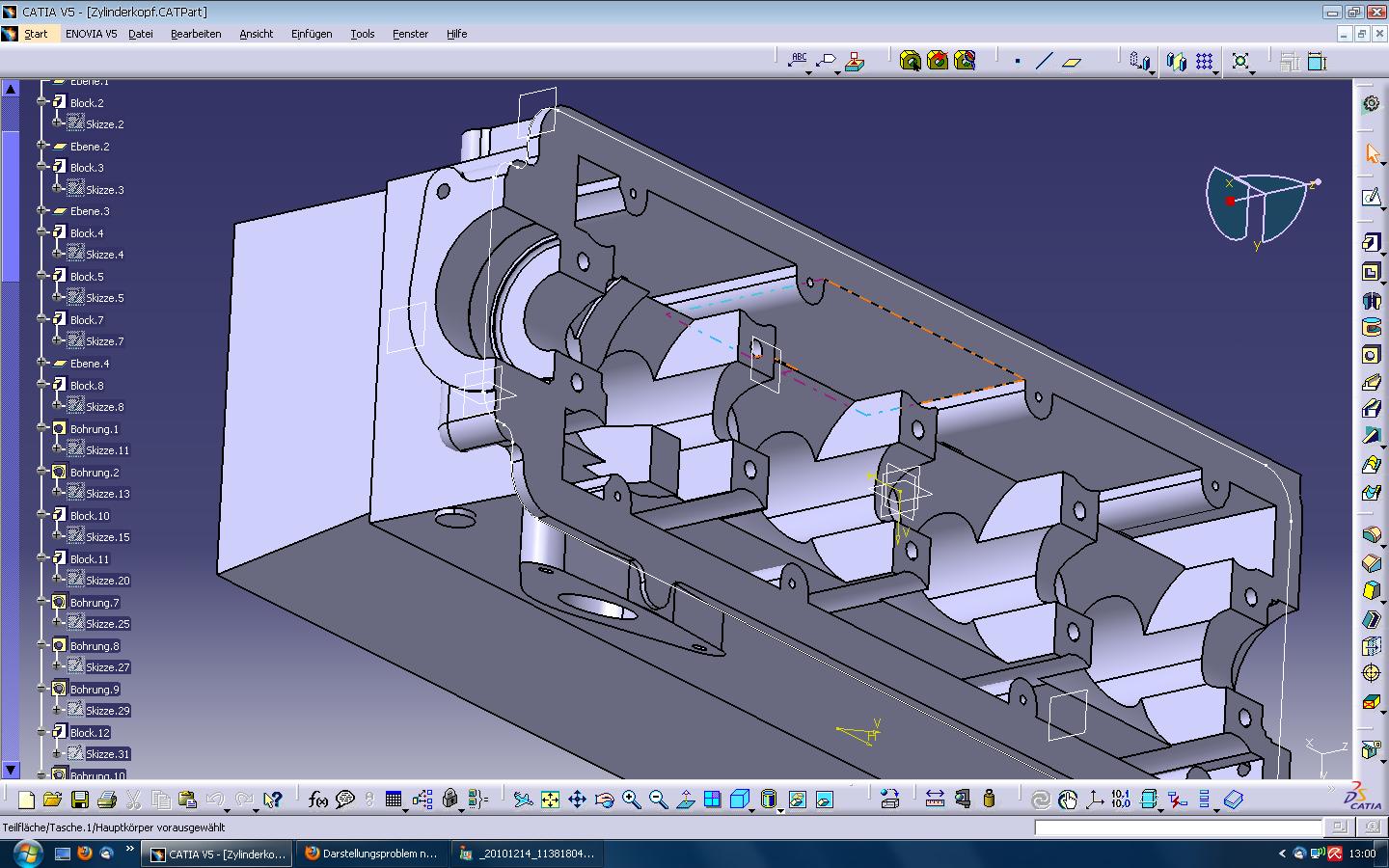Image resolution: width=1389 pixels, height=868 pixels.
Task: Click the Rotate view icon
Action: [604, 800]
